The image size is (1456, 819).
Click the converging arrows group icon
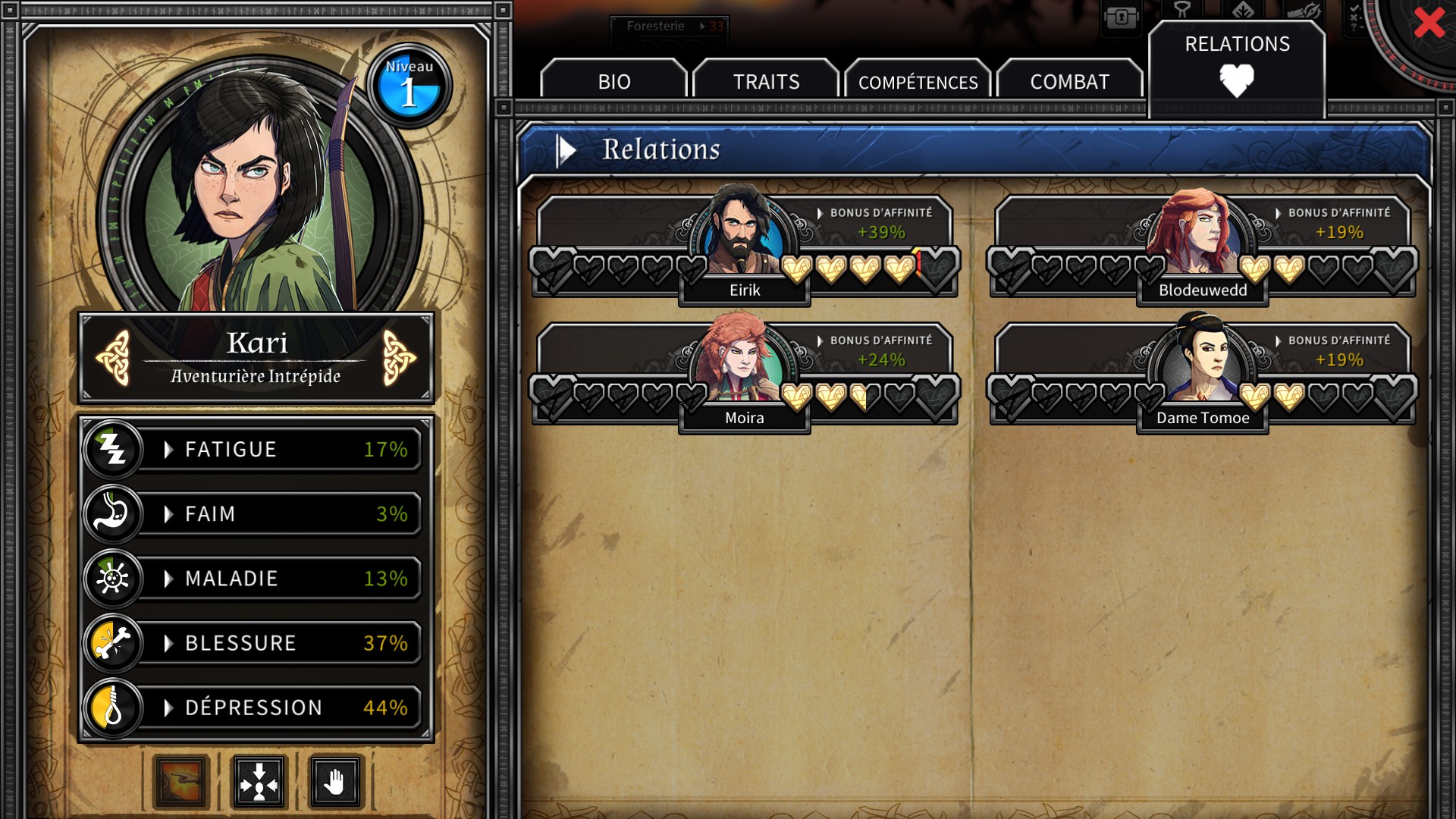coord(259,781)
